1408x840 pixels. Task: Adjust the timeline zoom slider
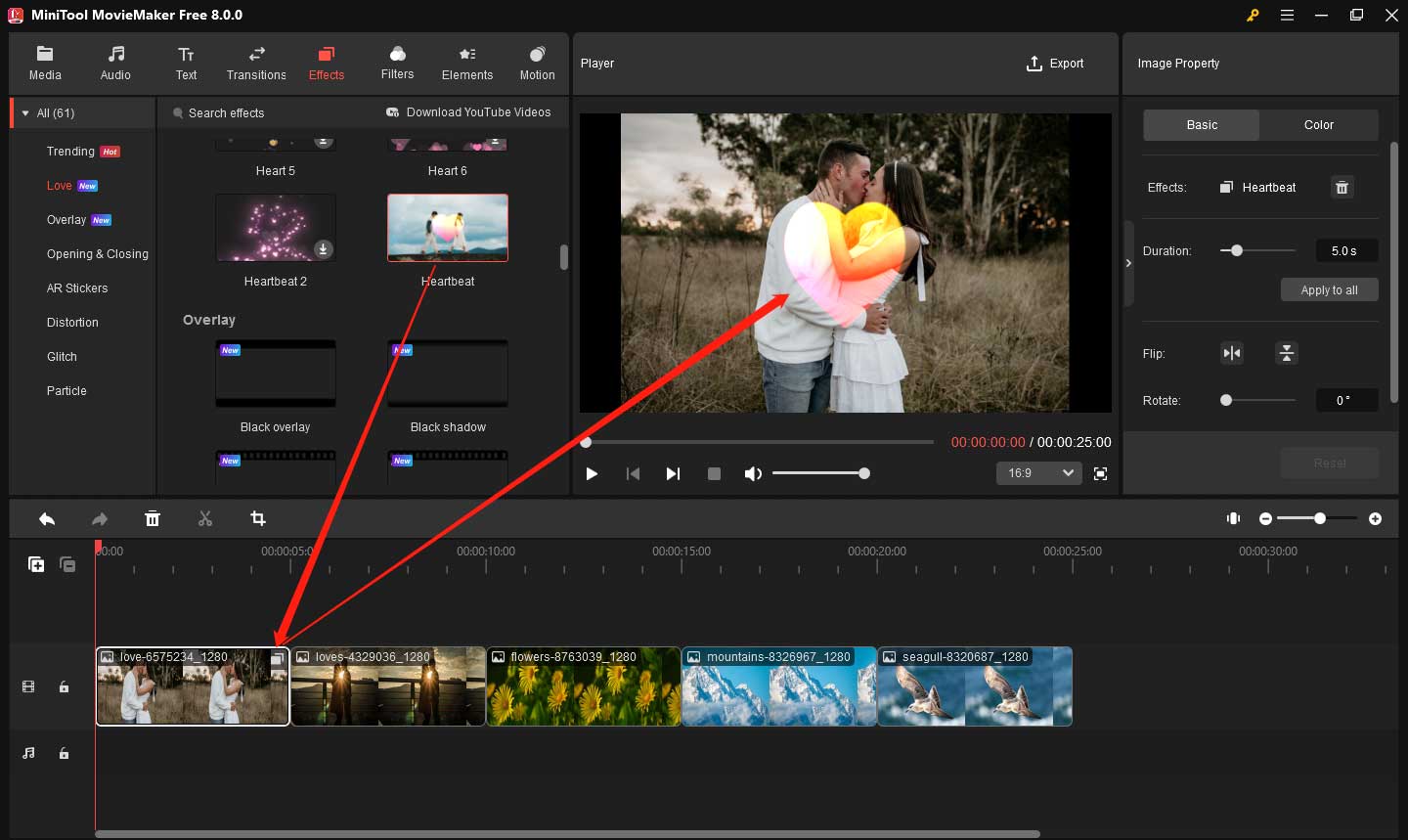point(1320,518)
